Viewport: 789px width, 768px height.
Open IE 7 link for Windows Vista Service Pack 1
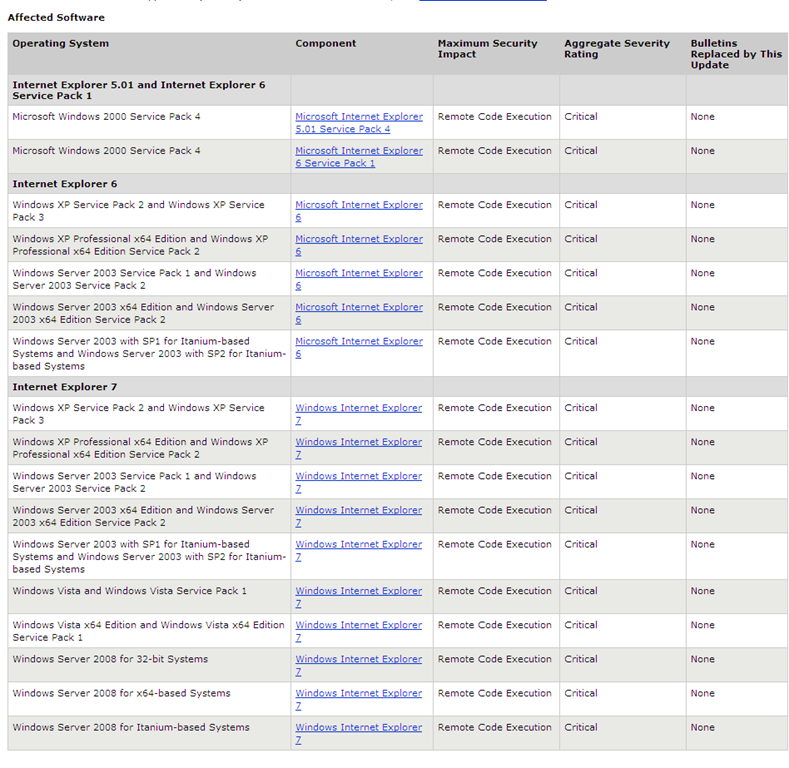[x=358, y=591]
